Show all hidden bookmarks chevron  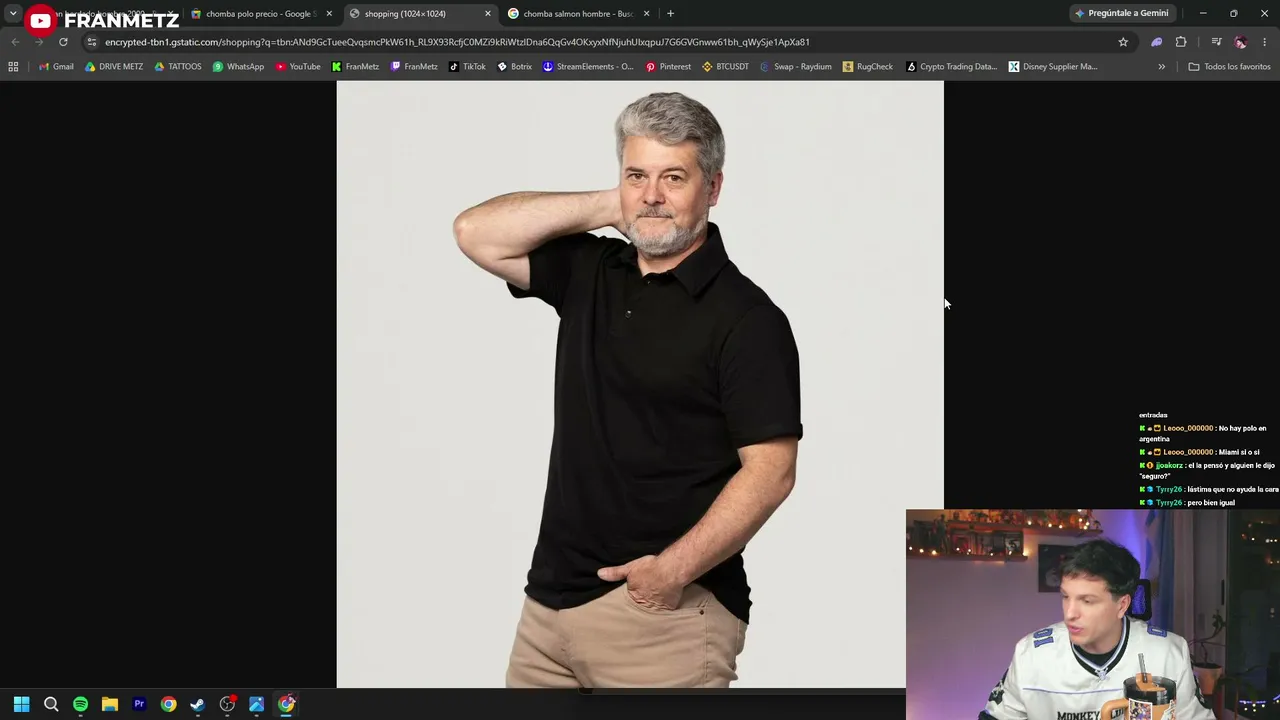pyautogui.click(x=1161, y=67)
